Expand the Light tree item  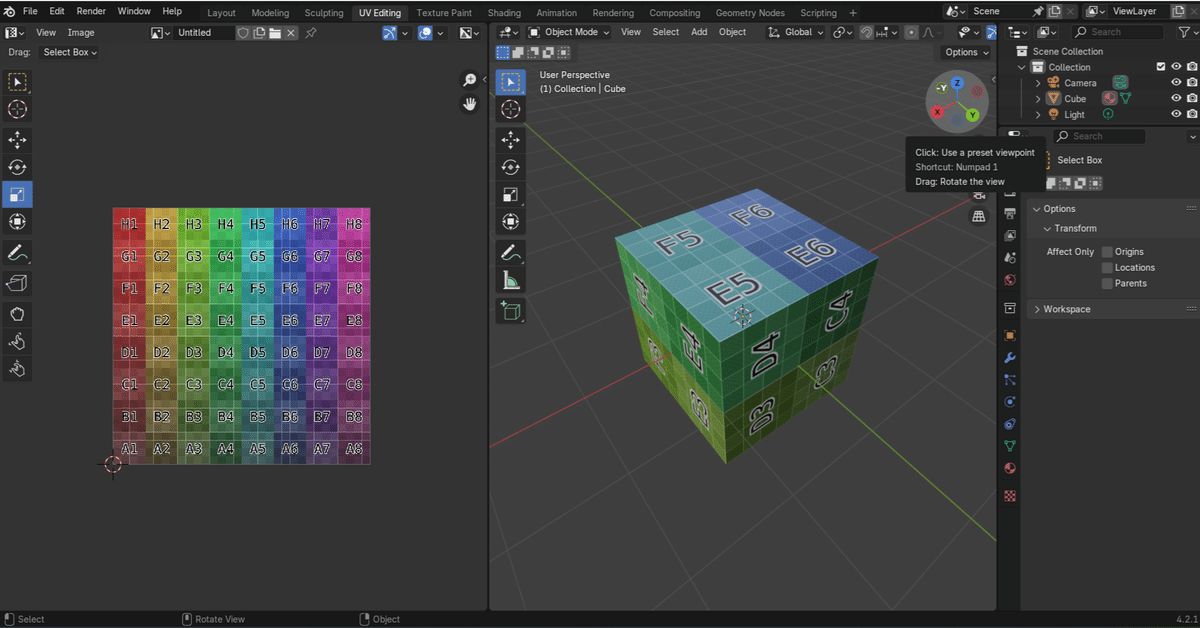1038,115
